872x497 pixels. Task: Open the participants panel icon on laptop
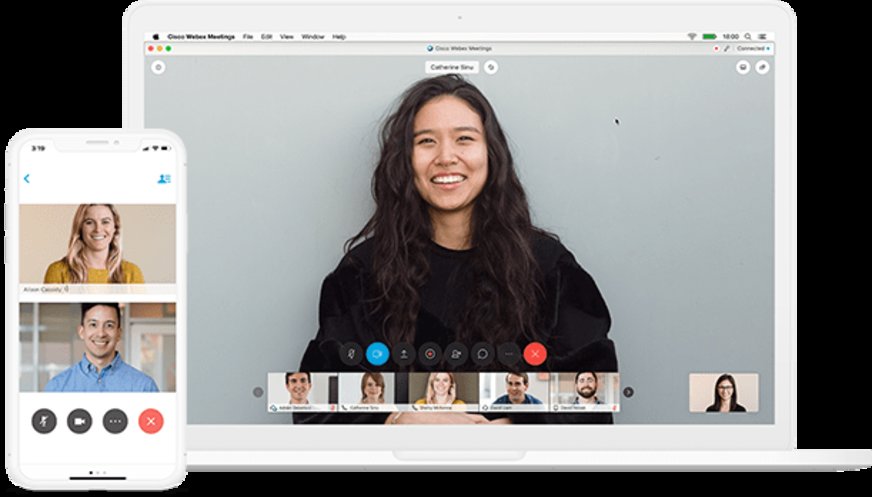456,353
